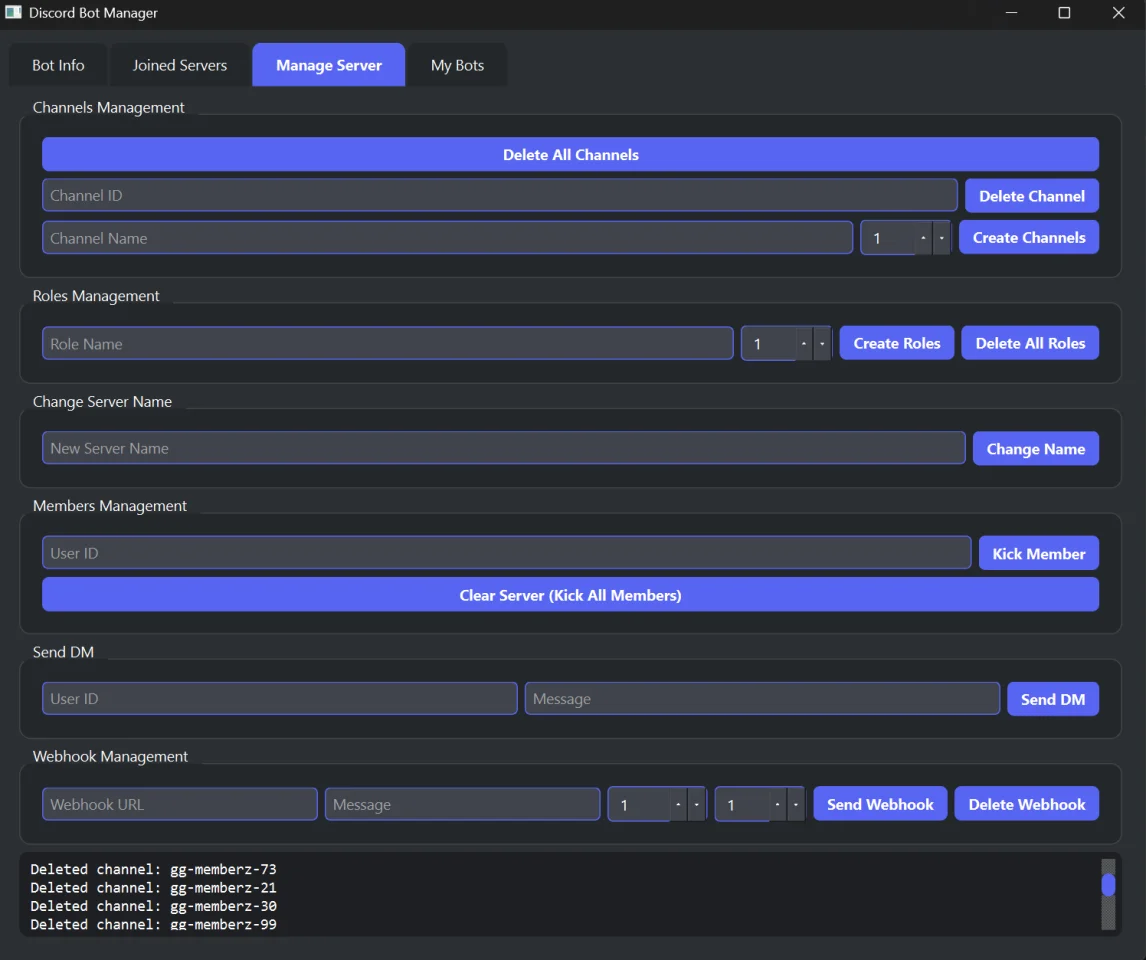Click the Kick Member button
The image size is (1146, 960).
click(x=1039, y=554)
